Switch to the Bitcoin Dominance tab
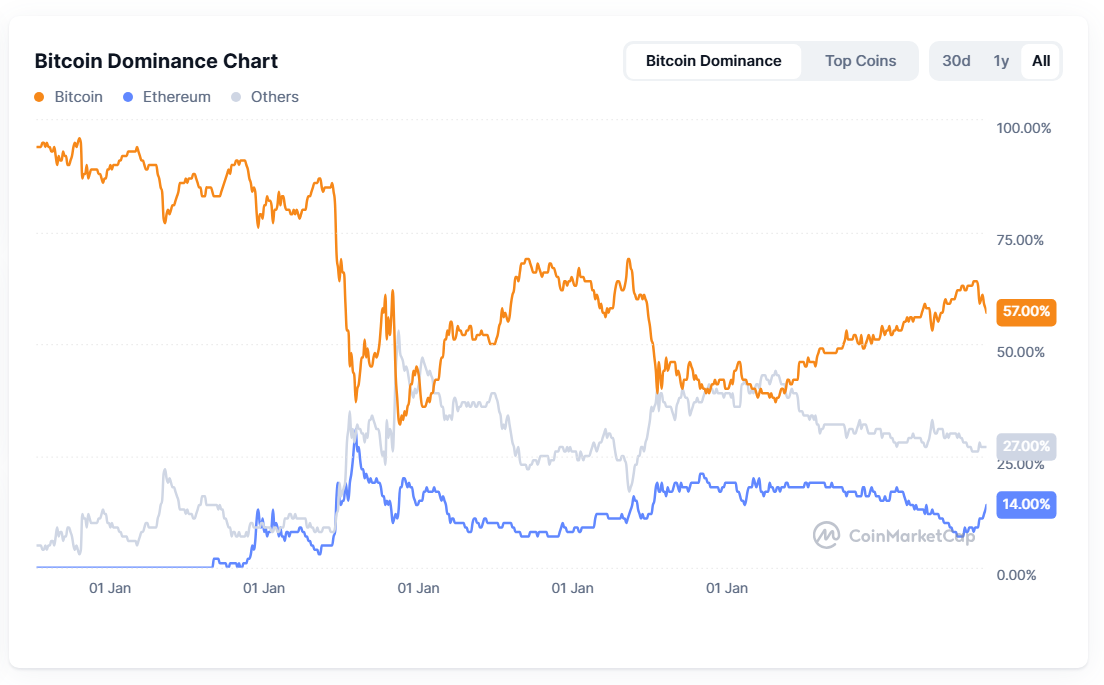1104x685 pixels. click(x=713, y=61)
